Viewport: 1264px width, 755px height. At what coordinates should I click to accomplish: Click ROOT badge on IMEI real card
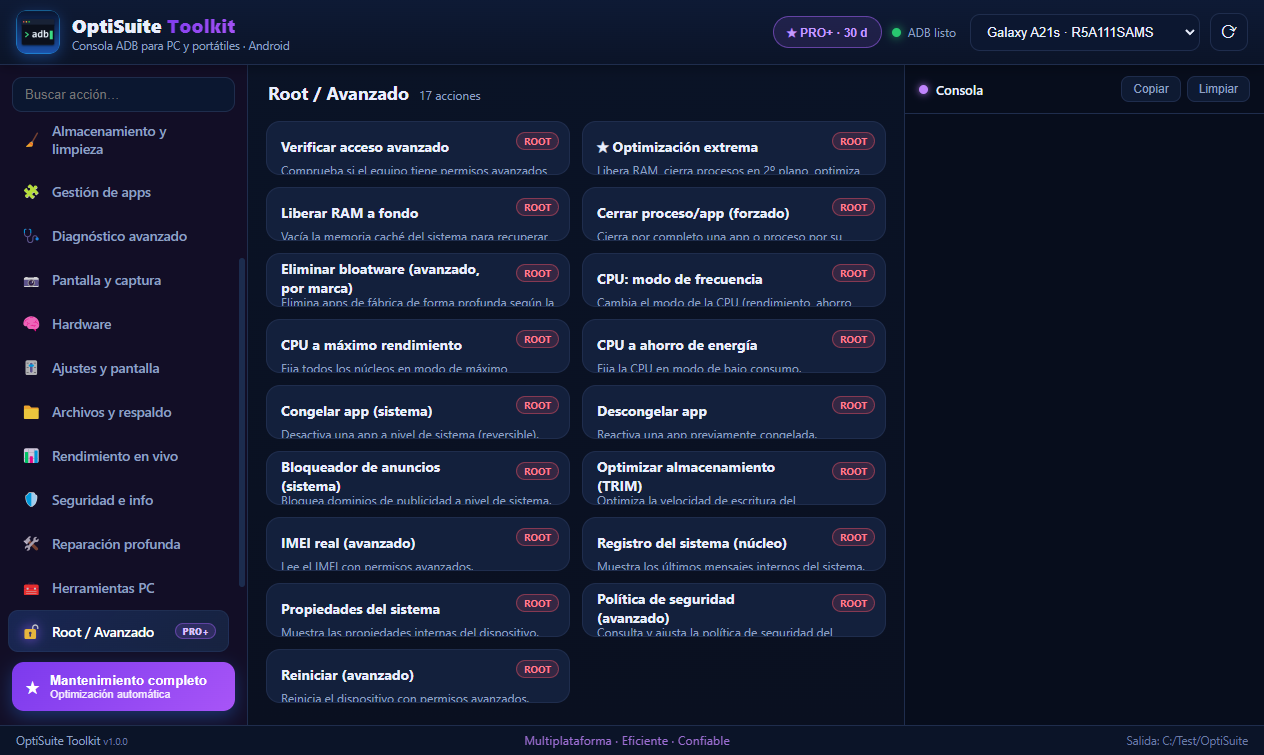[538, 537]
